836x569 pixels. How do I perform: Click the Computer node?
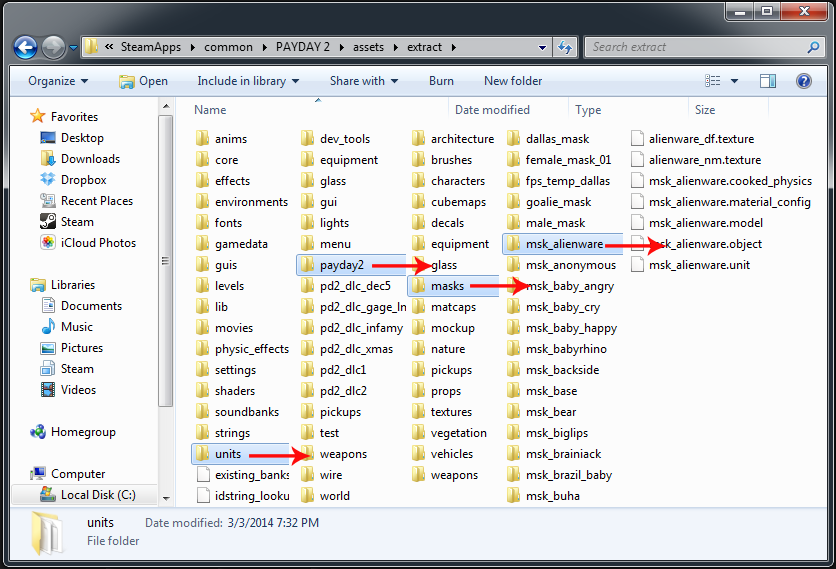pyautogui.click(x=68, y=474)
